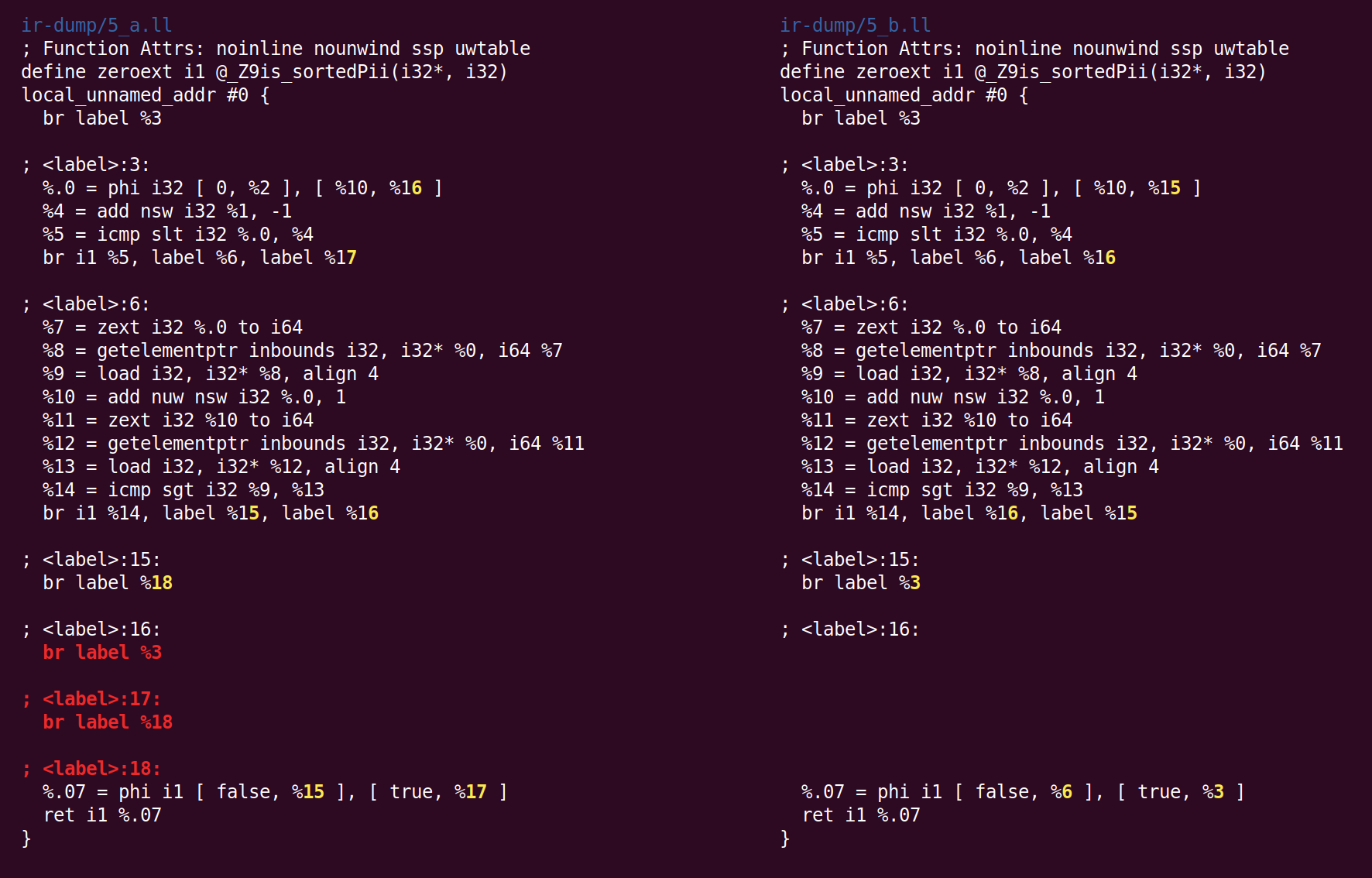Click the 'Function Attrs' comment in left pane

tap(276, 49)
